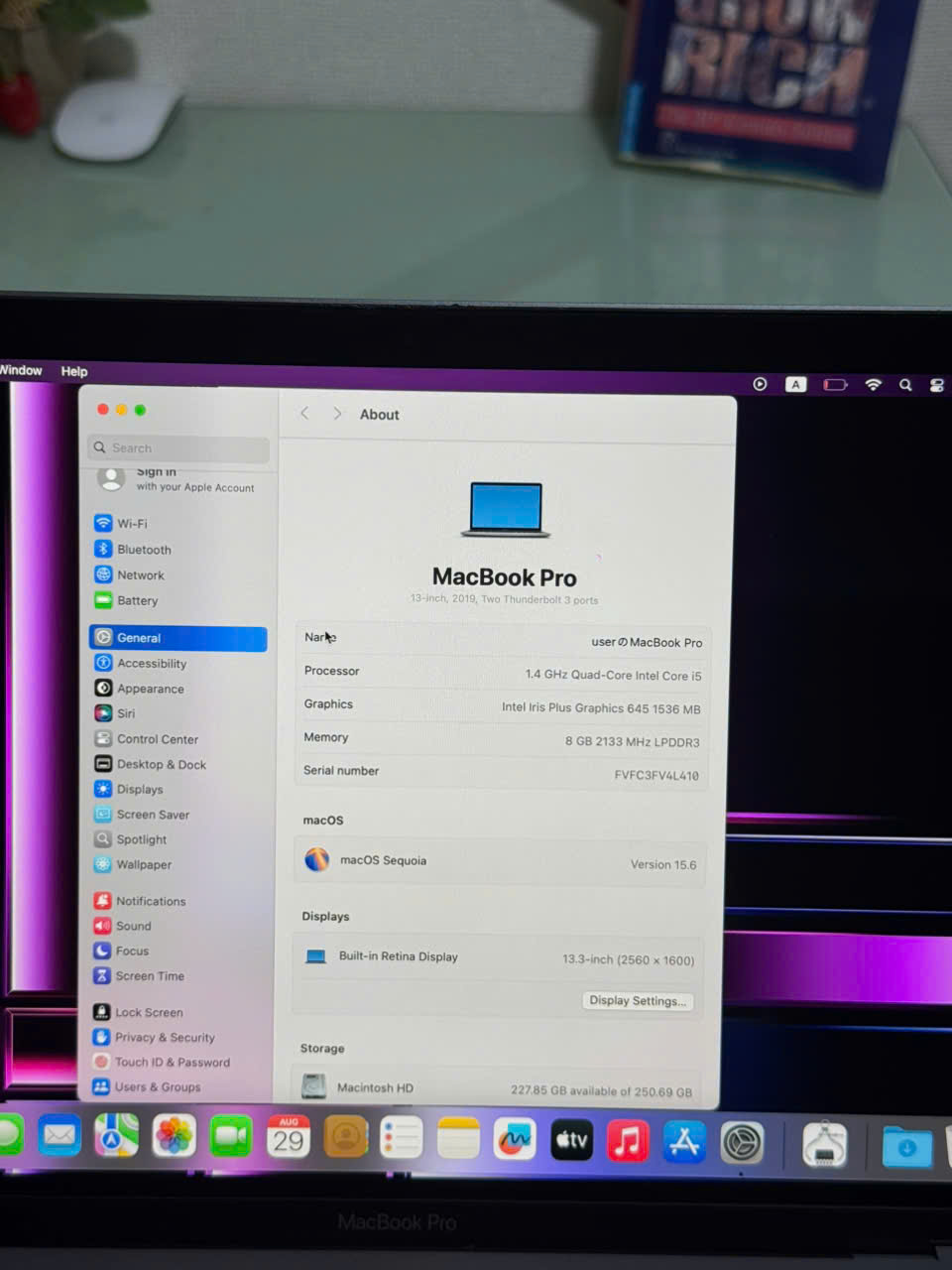Image resolution: width=952 pixels, height=1270 pixels.
Task: Open the Apple TV app from the Dock
Action: [x=571, y=1140]
